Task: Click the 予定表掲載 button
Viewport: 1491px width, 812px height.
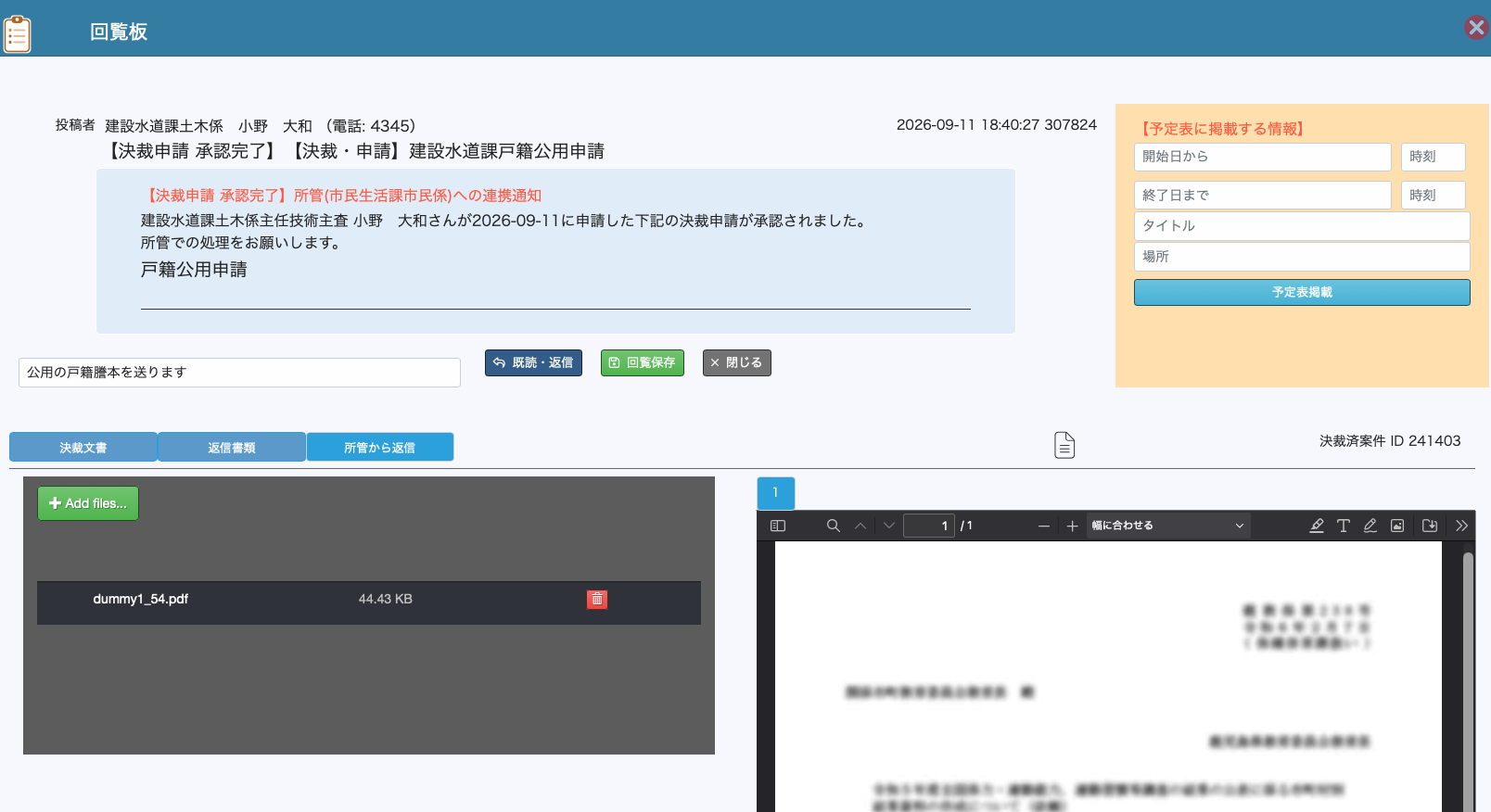Action: coord(1302,292)
